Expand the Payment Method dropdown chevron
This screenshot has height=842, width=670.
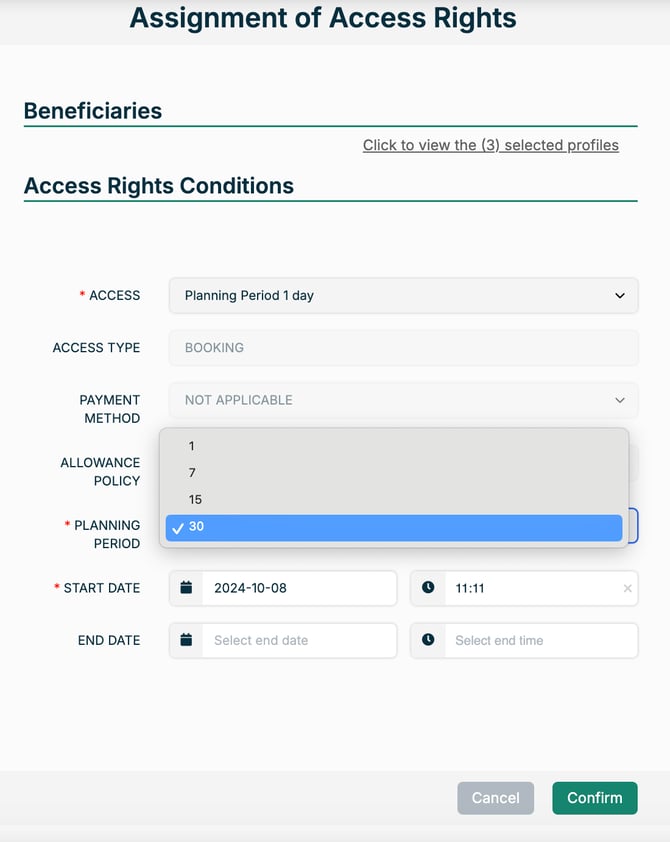click(620, 400)
